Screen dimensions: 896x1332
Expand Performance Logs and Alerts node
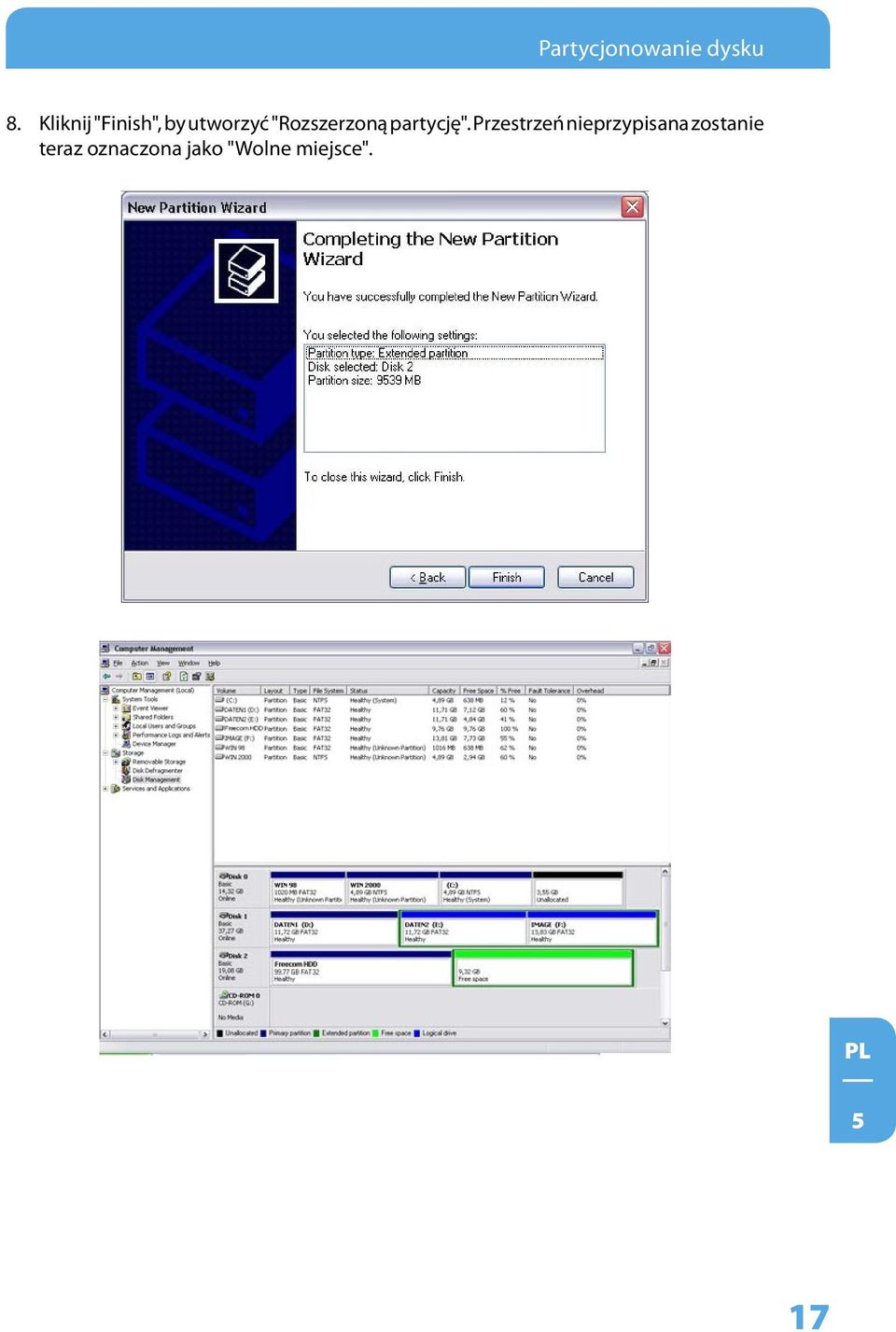pyautogui.click(x=116, y=735)
